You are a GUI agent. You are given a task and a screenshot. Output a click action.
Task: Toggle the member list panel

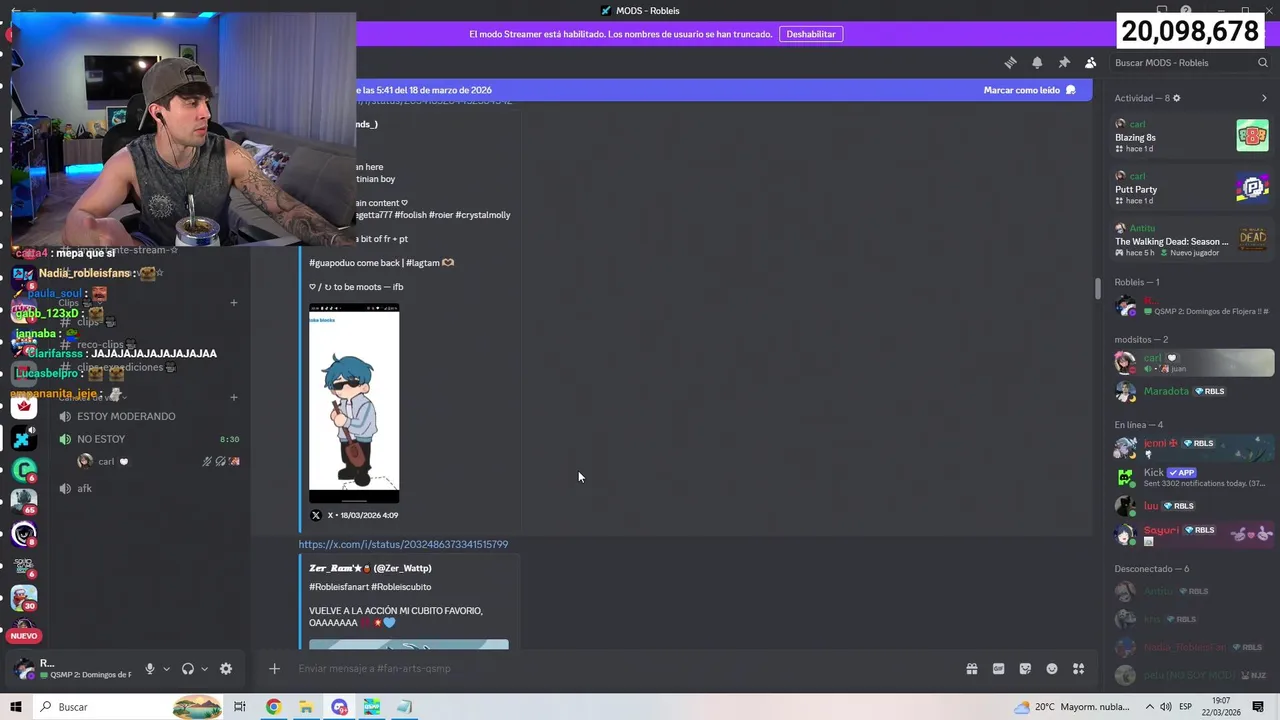click(x=1091, y=62)
